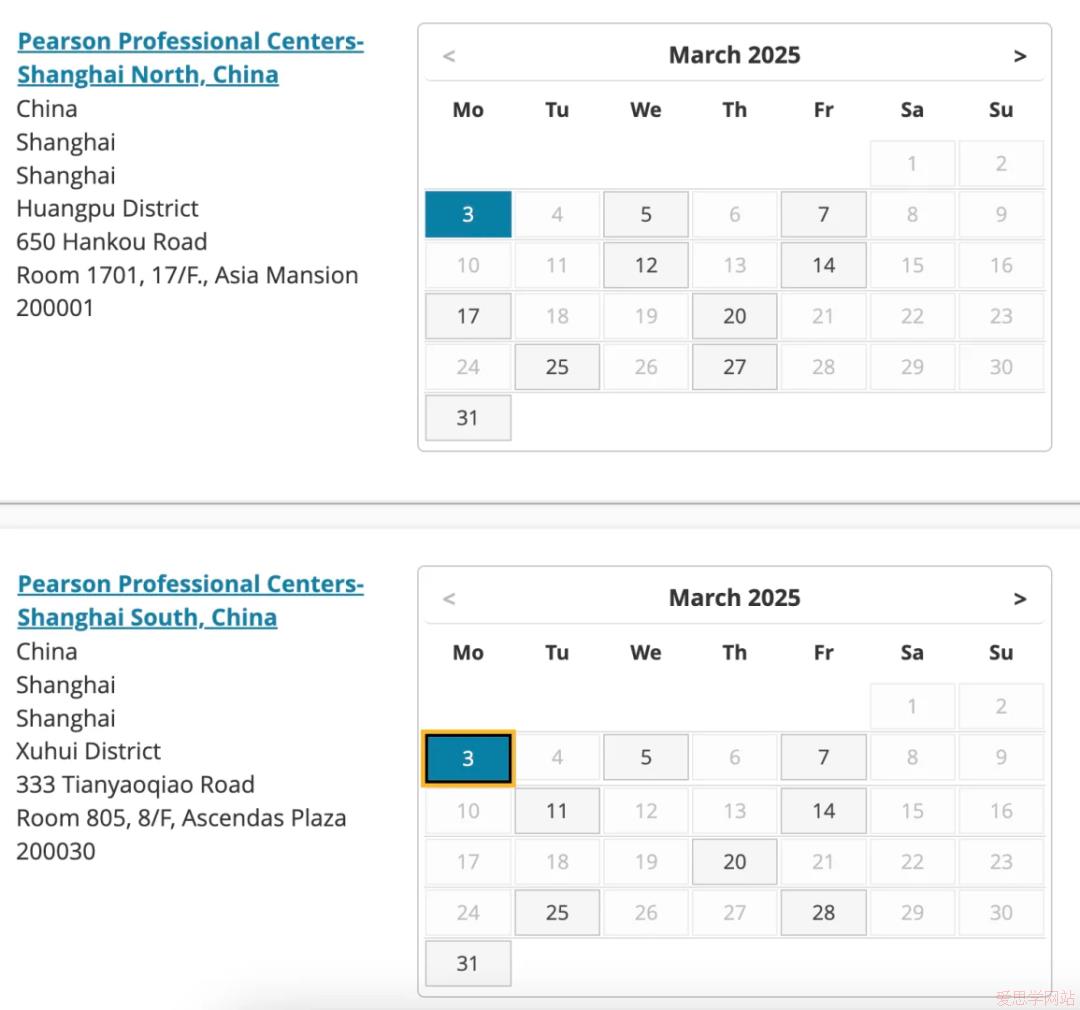Go to next month in Shanghai North calendar

[x=1020, y=56]
